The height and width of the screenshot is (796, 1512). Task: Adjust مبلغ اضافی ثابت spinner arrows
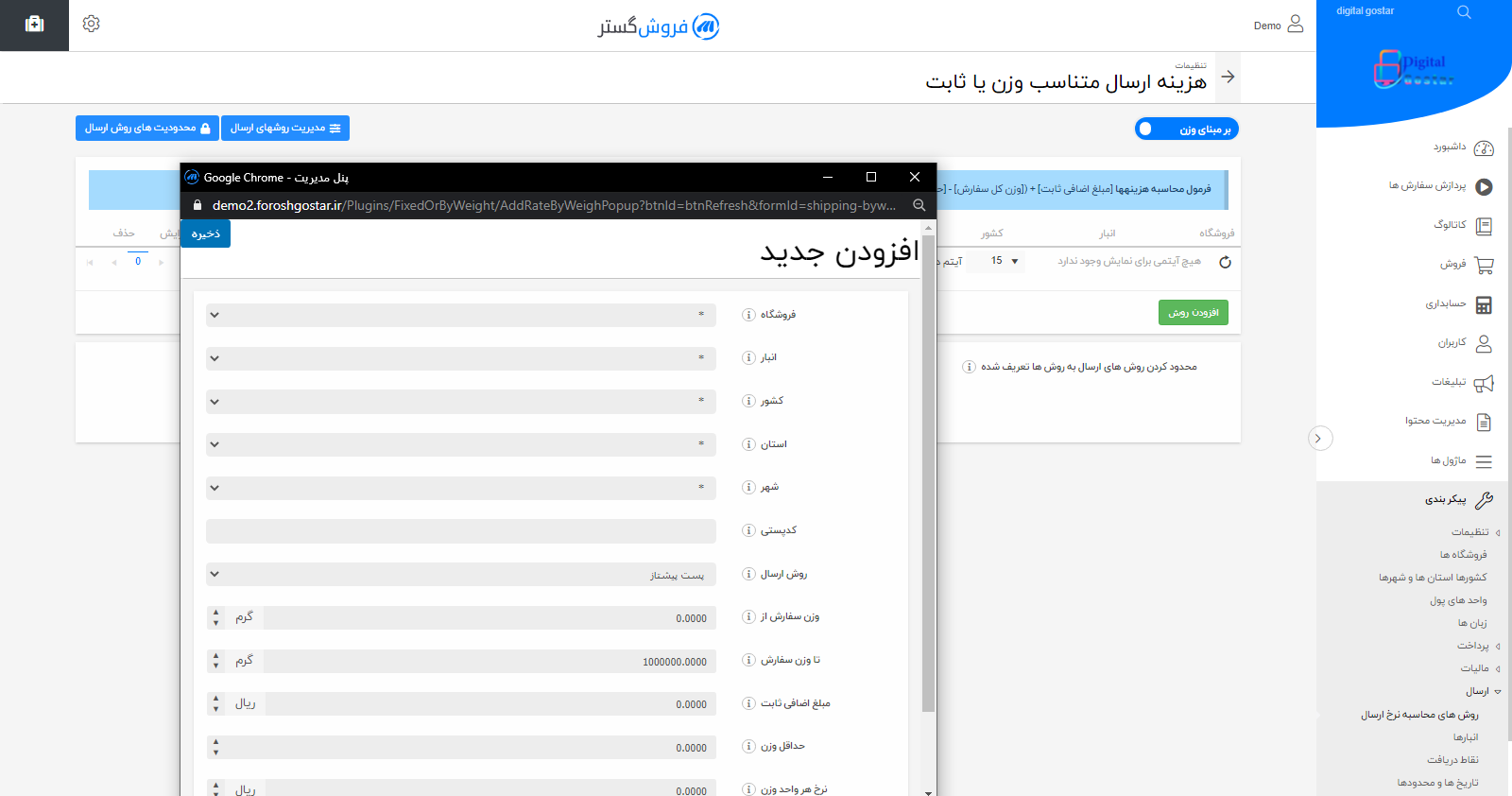(215, 704)
